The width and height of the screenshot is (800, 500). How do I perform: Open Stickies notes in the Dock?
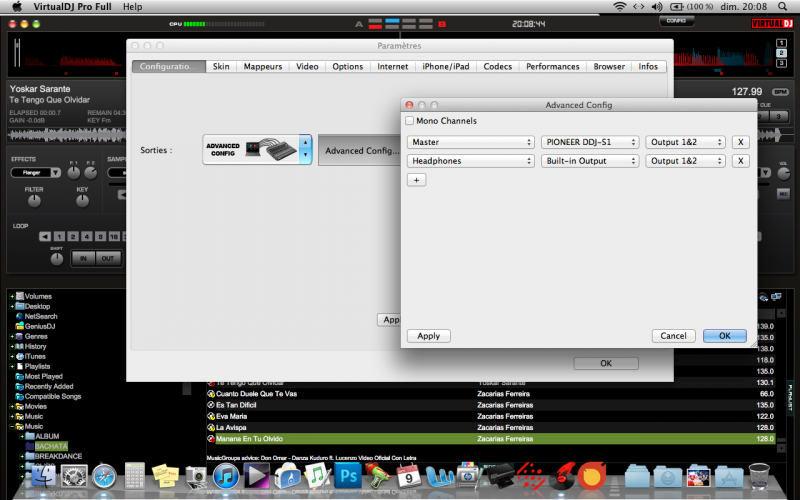[x=165, y=477]
